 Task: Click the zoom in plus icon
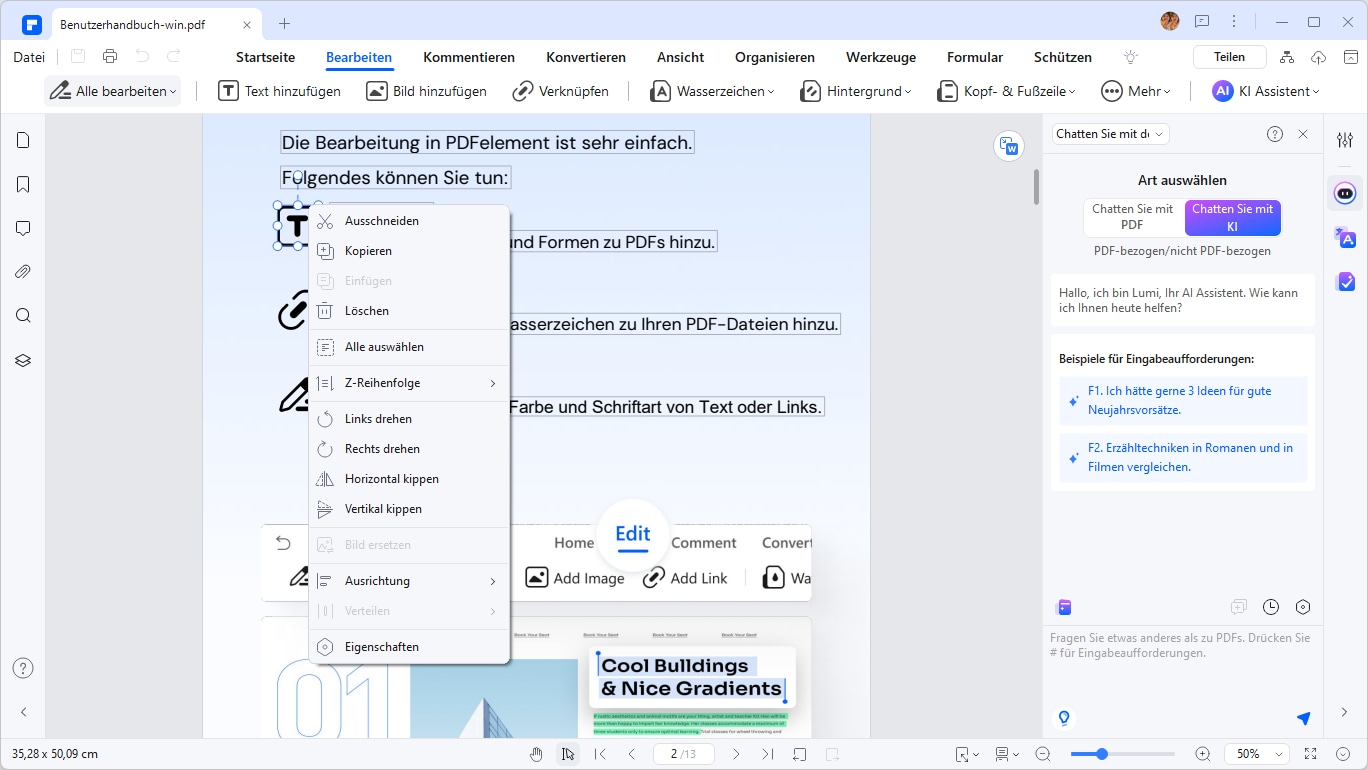tap(1203, 754)
